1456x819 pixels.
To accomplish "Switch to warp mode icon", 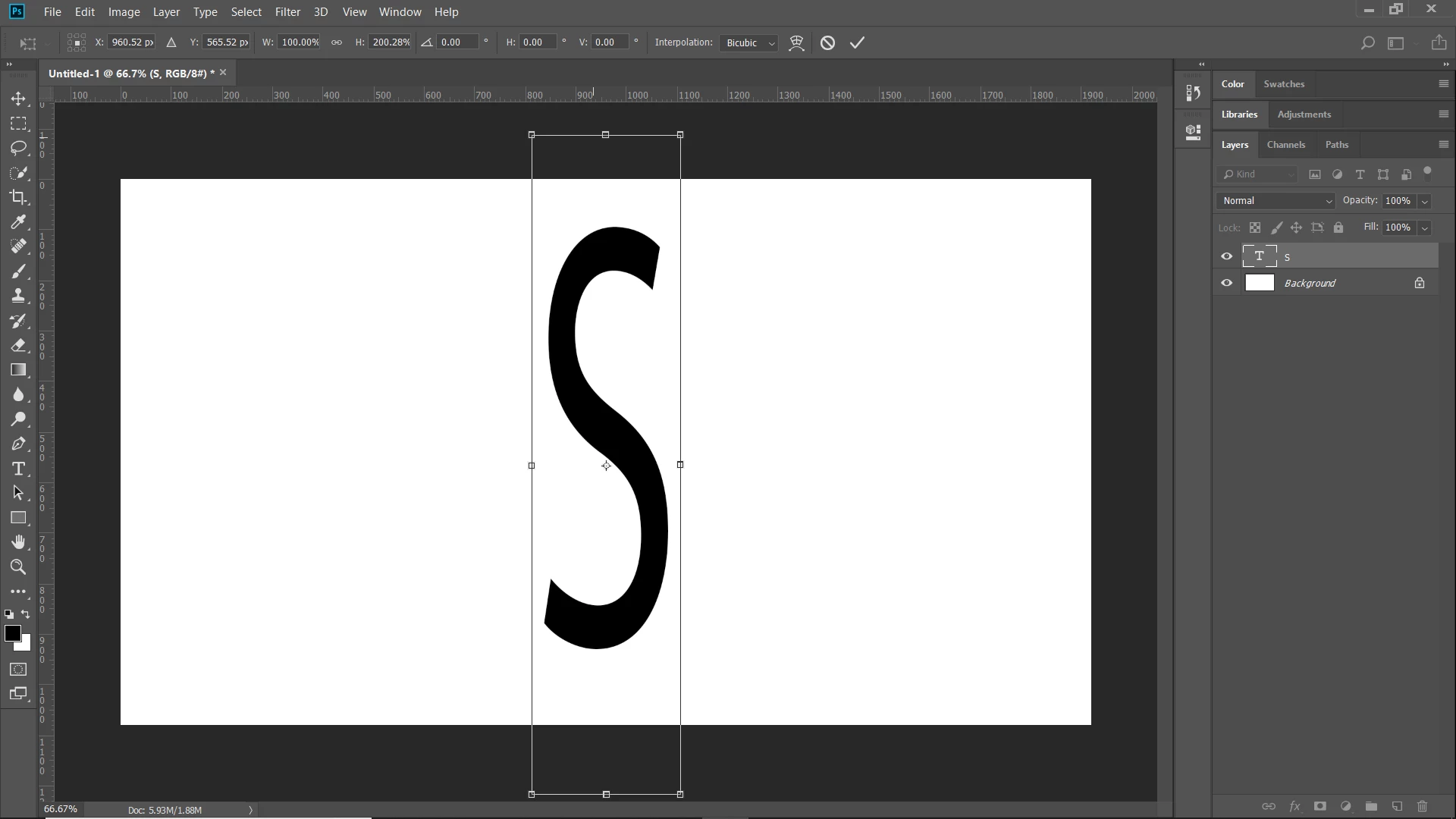I will (x=796, y=43).
